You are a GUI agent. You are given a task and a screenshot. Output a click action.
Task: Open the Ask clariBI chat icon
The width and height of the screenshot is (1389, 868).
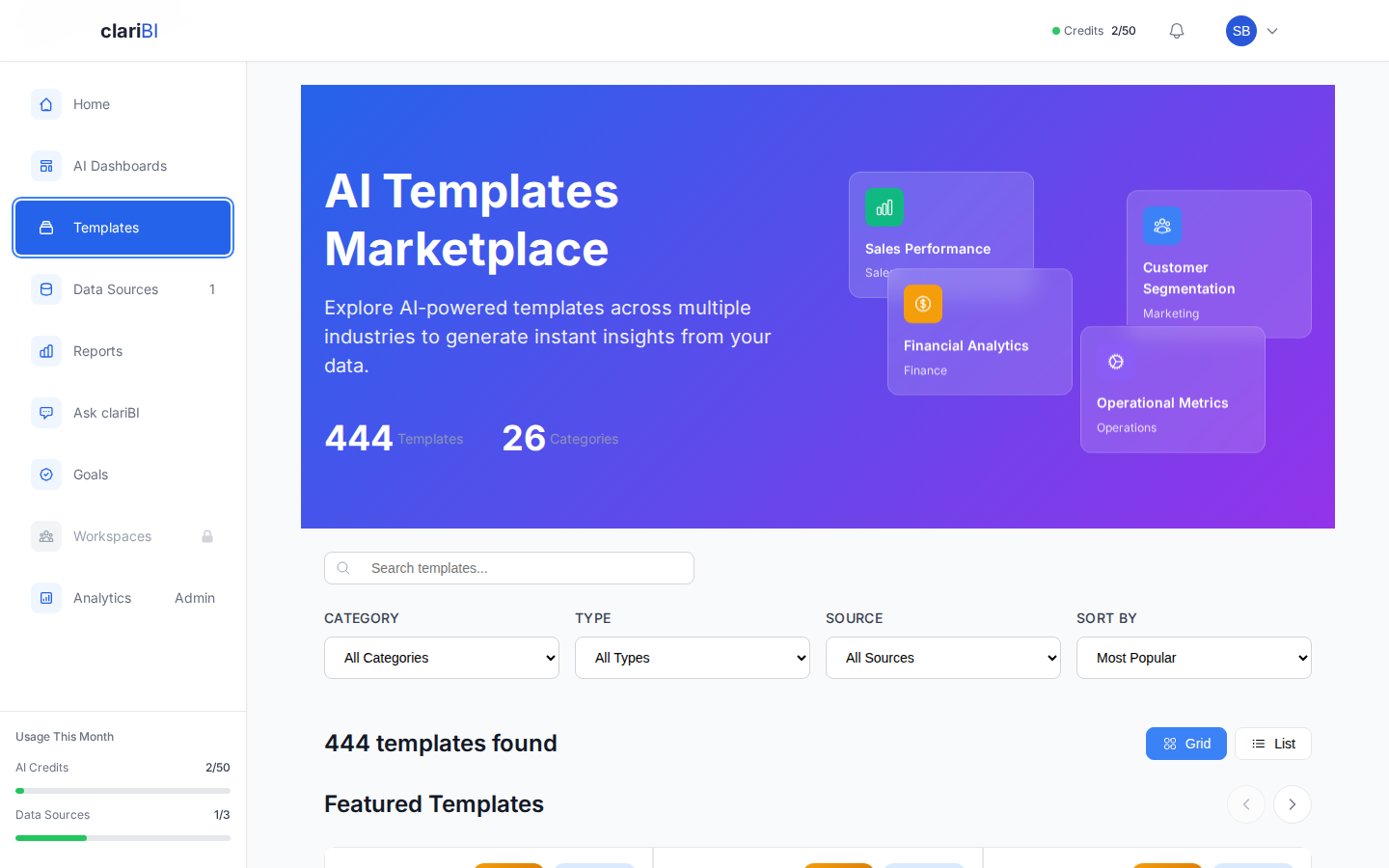46,413
